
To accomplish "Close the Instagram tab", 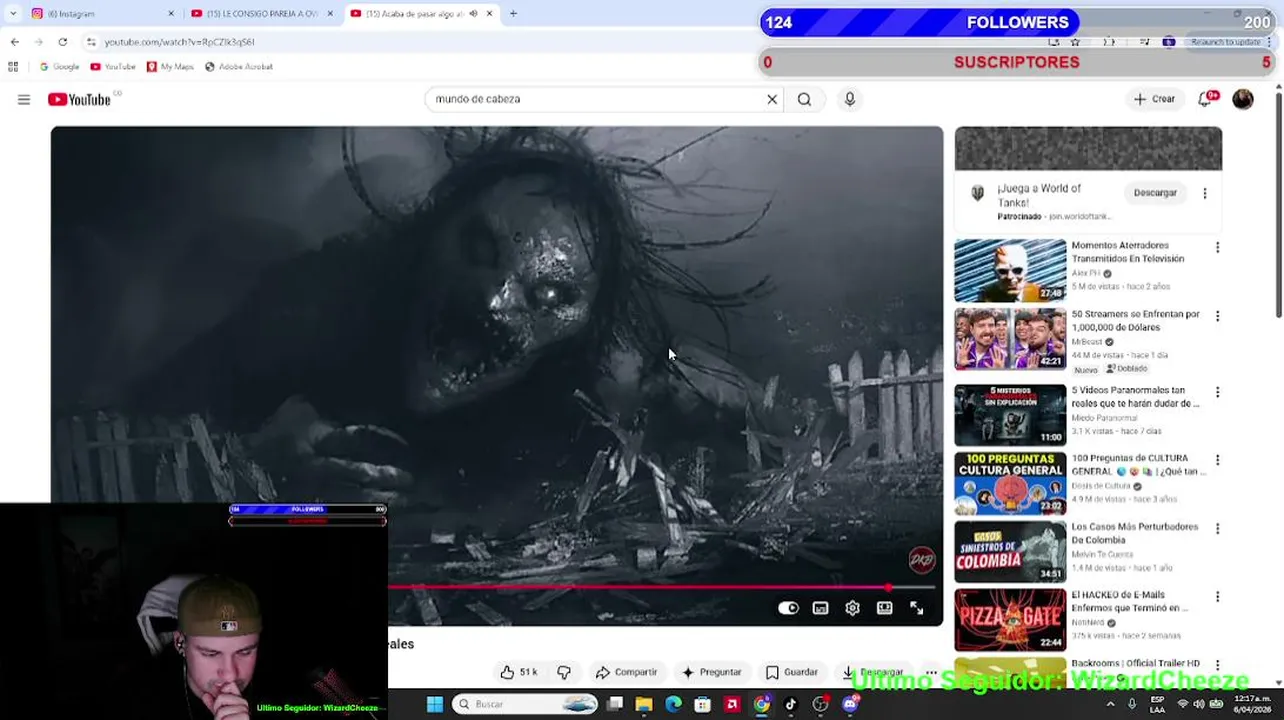I will click(x=171, y=14).
